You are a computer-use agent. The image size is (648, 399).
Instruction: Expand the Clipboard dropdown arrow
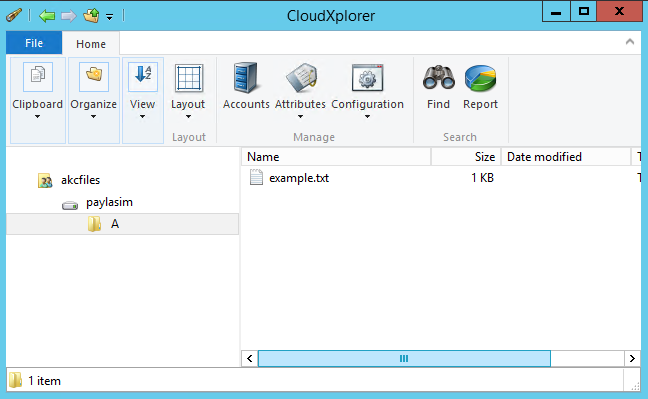tap(38, 117)
